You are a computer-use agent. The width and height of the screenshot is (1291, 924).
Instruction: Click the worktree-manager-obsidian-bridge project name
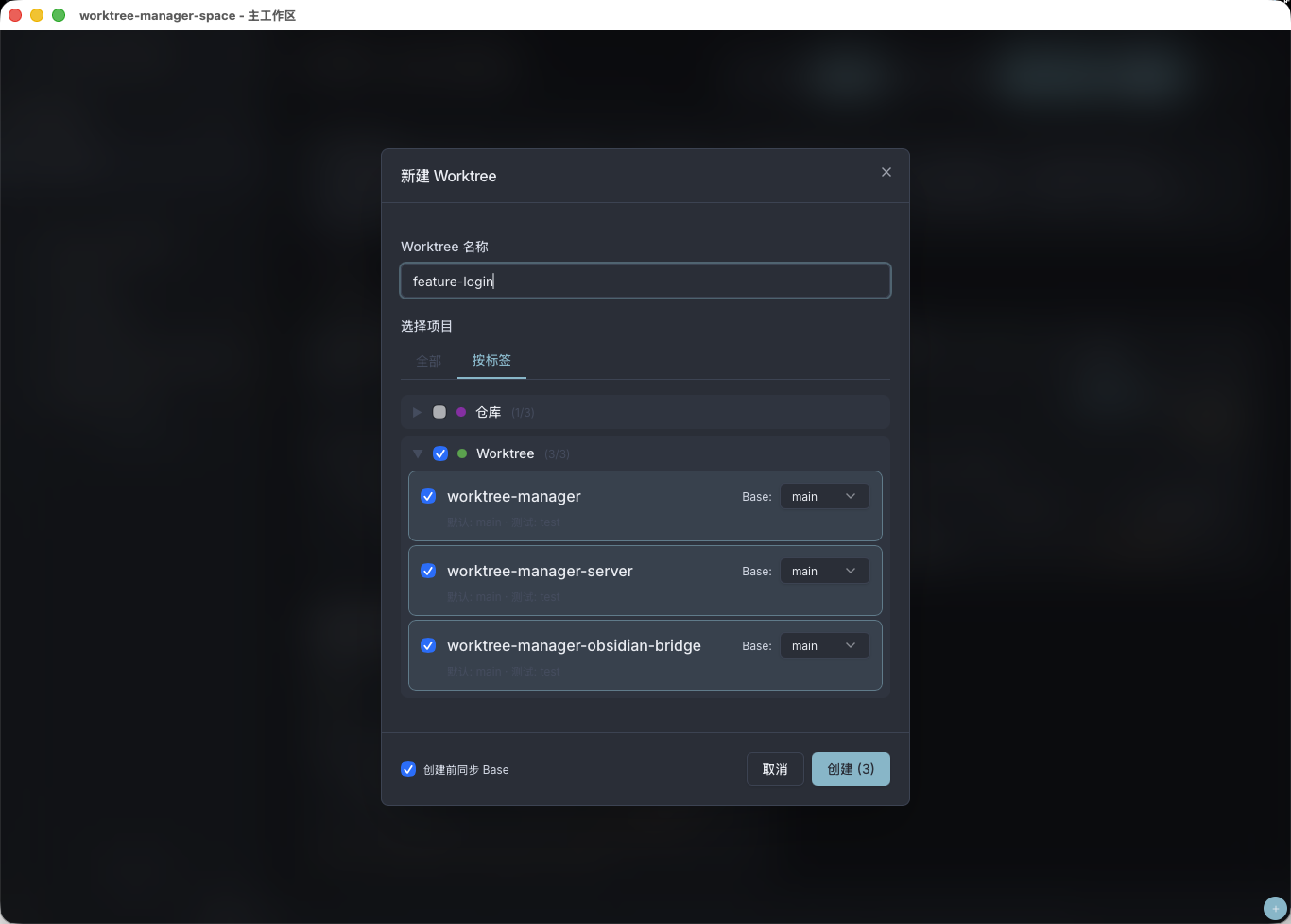[x=574, y=645]
